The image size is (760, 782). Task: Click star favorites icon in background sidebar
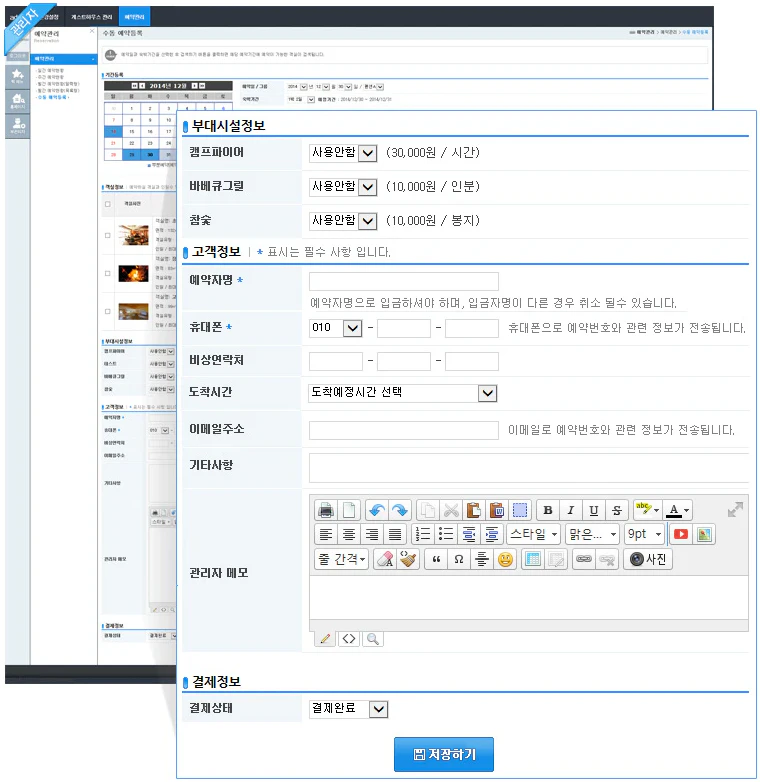(17, 76)
